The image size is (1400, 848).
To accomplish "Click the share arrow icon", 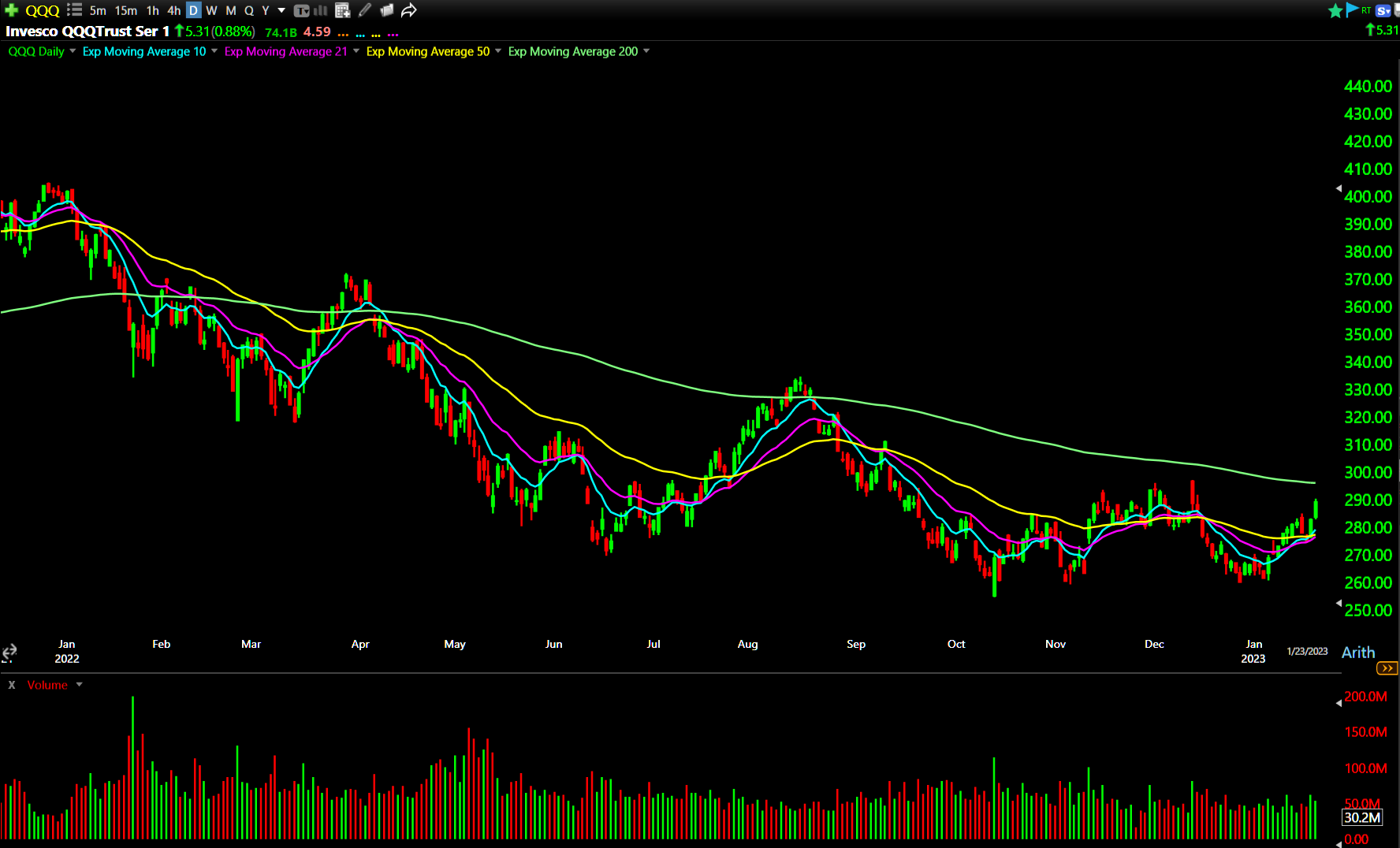I will pyautogui.click(x=408, y=10).
